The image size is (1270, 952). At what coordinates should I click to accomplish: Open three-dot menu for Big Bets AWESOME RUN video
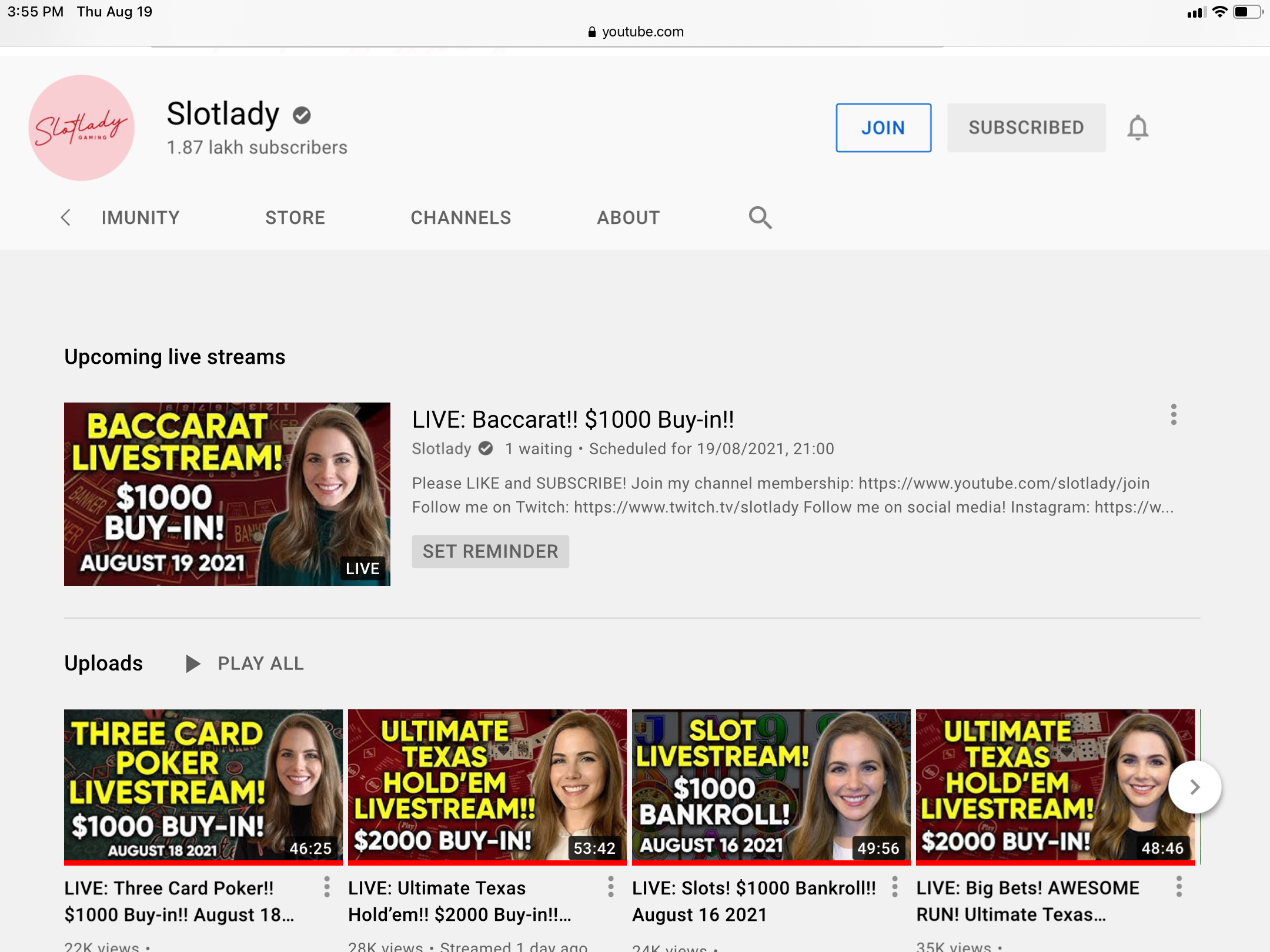pyautogui.click(x=1178, y=887)
